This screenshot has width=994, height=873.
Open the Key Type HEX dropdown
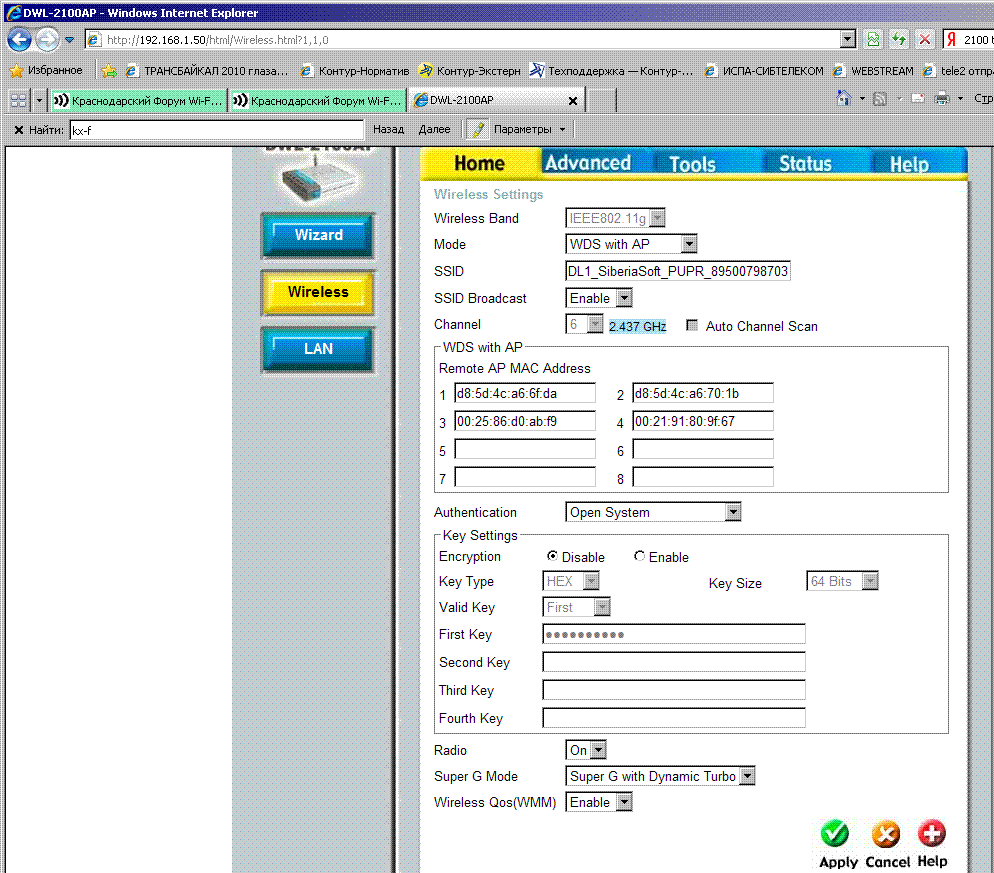click(571, 581)
